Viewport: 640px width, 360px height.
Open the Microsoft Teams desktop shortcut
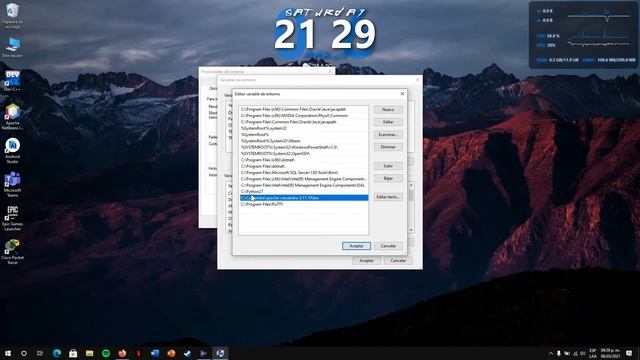tap(13, 184)
